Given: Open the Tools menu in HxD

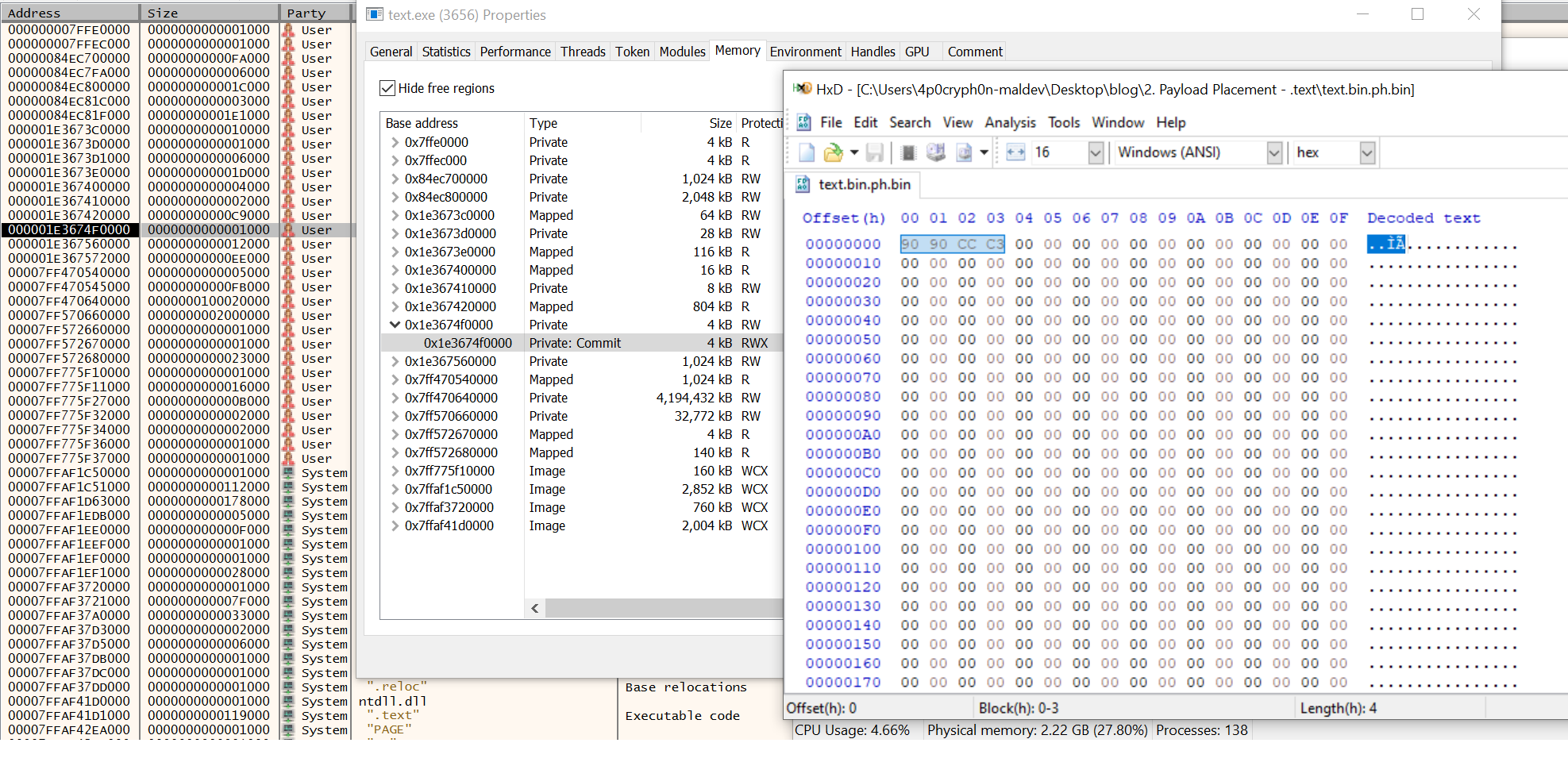Looking at the screenshot, I should (x=1064, y=122).
